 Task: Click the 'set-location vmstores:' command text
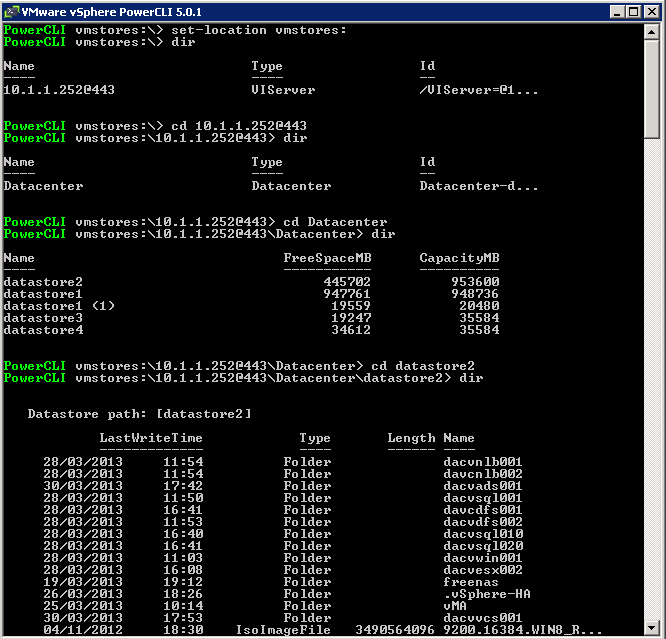(x=259, y=30)
